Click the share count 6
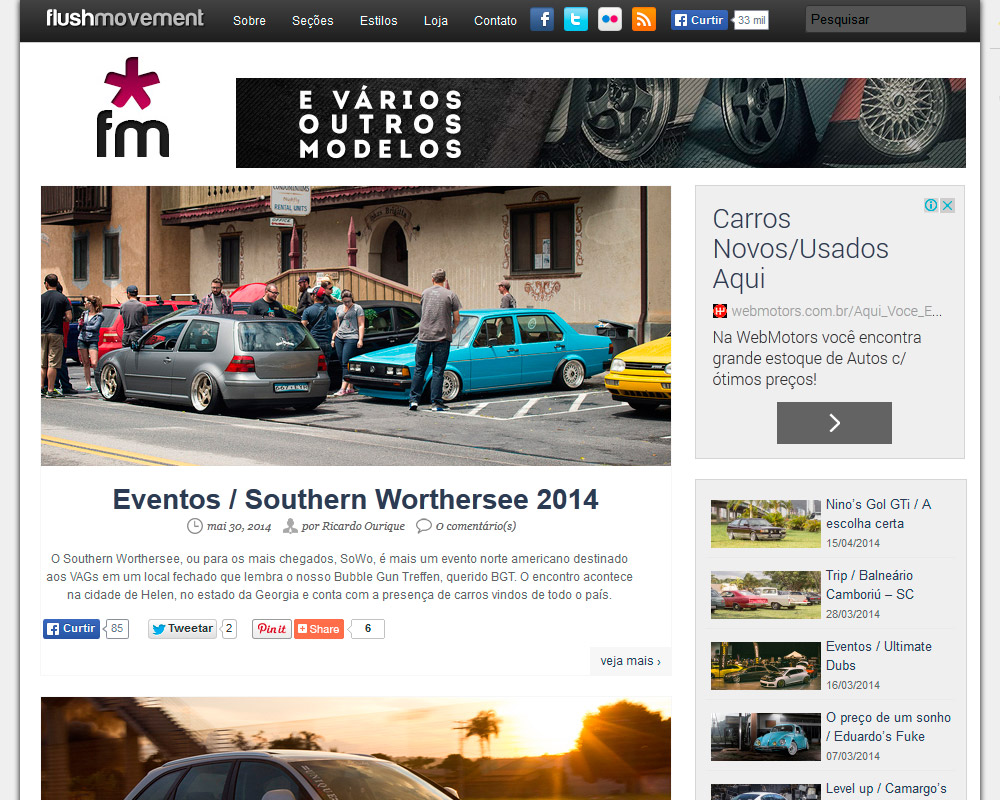Viewport: 1000px width, 800px height. 367,629
